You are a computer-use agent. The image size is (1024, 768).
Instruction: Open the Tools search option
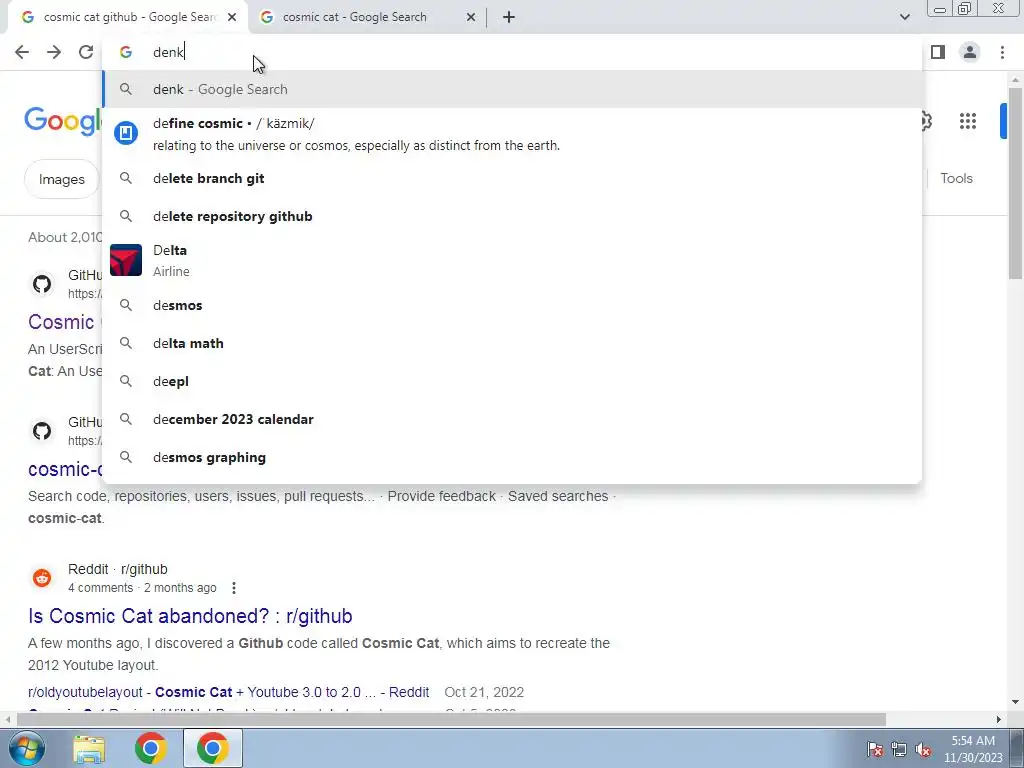pos(956,178)
